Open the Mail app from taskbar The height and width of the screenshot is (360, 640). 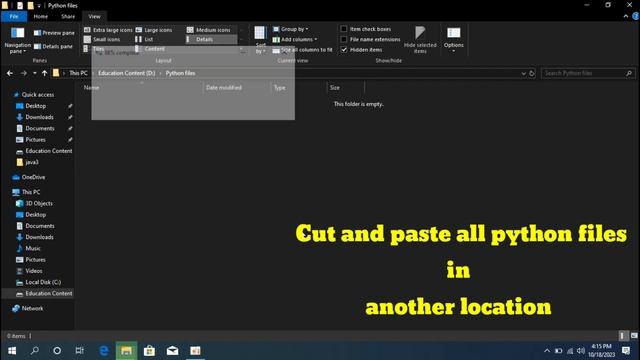click(172, 351)
